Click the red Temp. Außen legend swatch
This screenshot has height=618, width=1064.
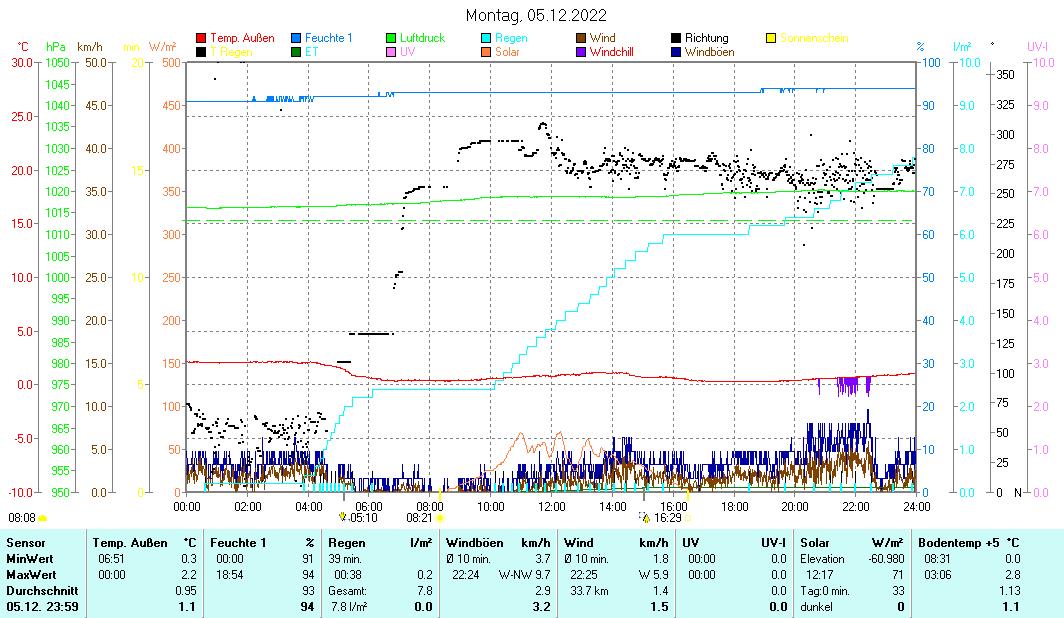[x=201, y=38]
